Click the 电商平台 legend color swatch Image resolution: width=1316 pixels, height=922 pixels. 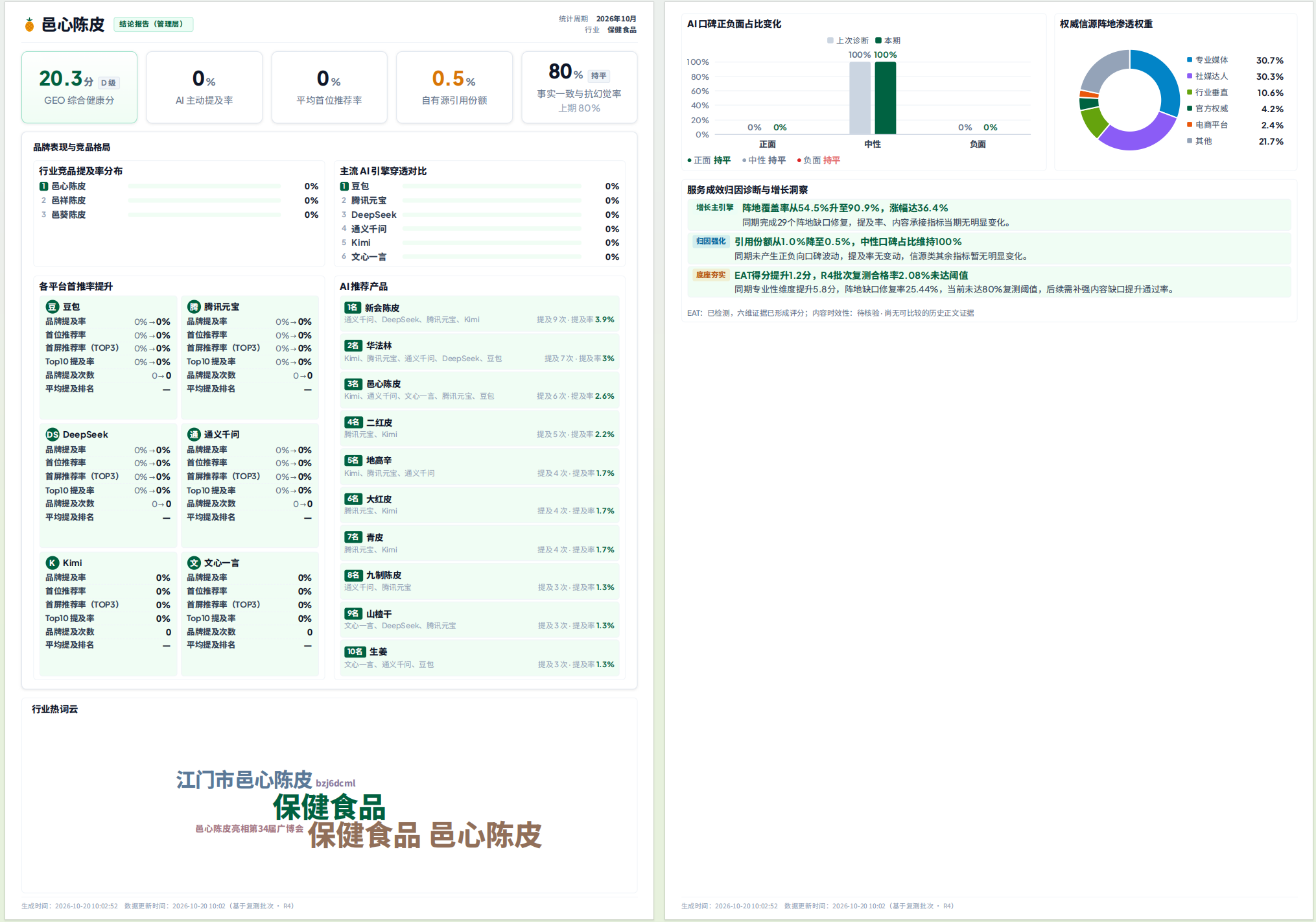pos(1190,124)
